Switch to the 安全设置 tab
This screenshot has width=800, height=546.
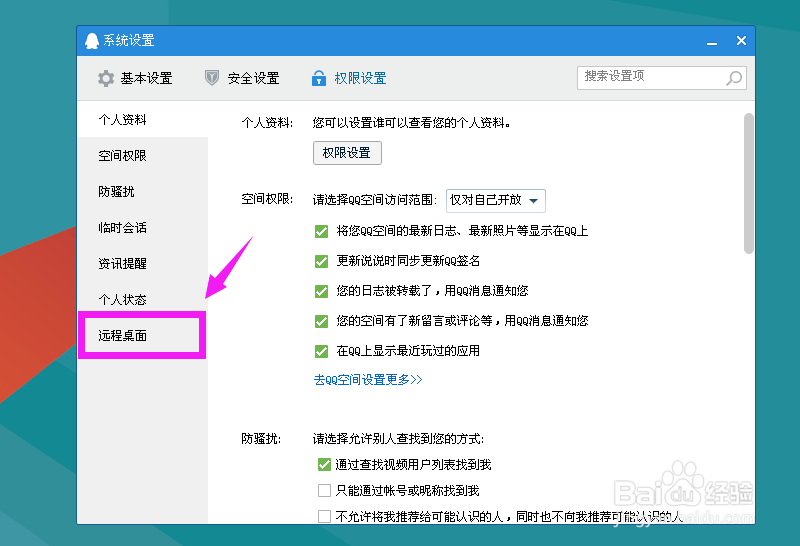tap(242, 78)
